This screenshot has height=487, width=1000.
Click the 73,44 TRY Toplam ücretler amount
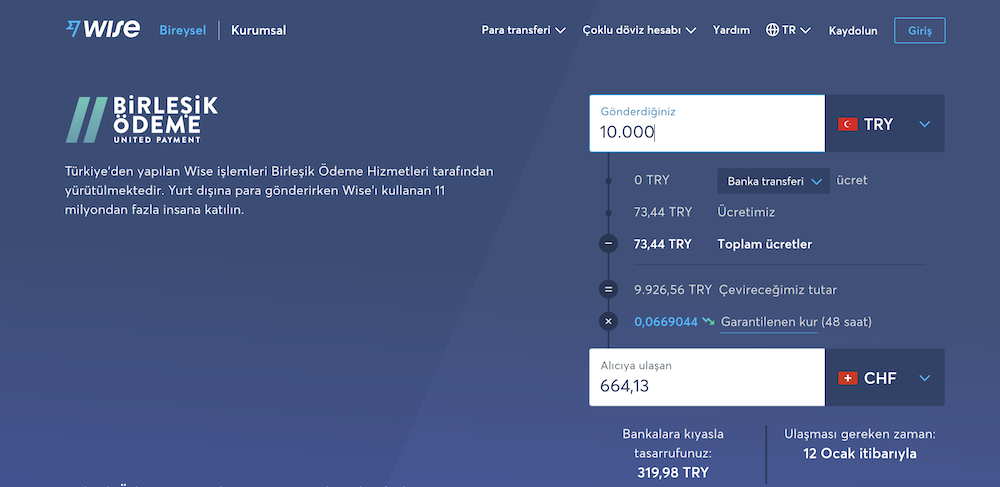(x=663, y=244)
